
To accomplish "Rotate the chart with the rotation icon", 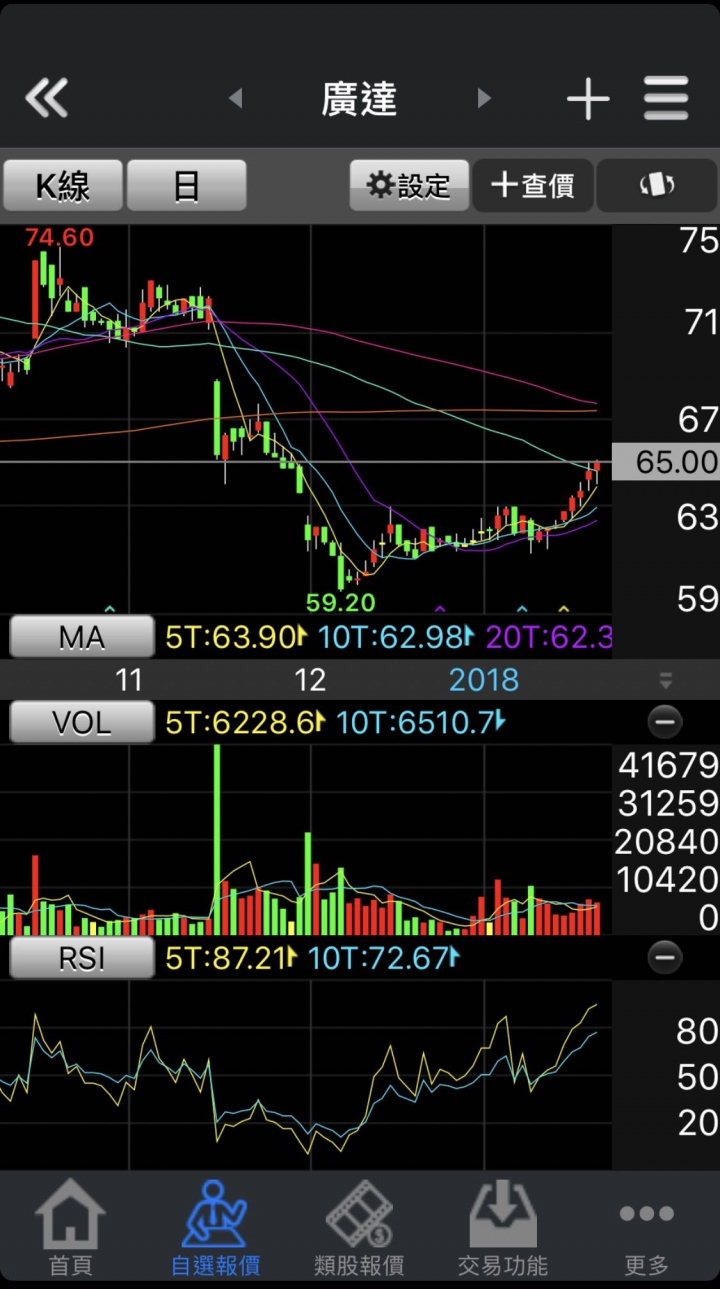I will click(x=657, y=185).
